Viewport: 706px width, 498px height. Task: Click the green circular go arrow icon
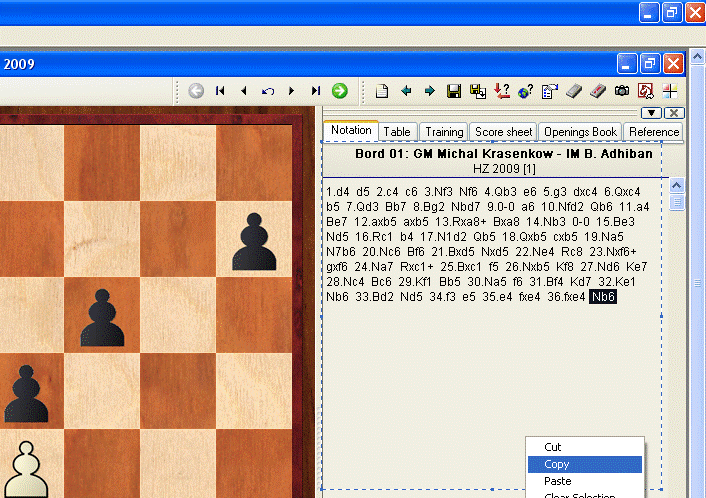(x=340, y=91)
